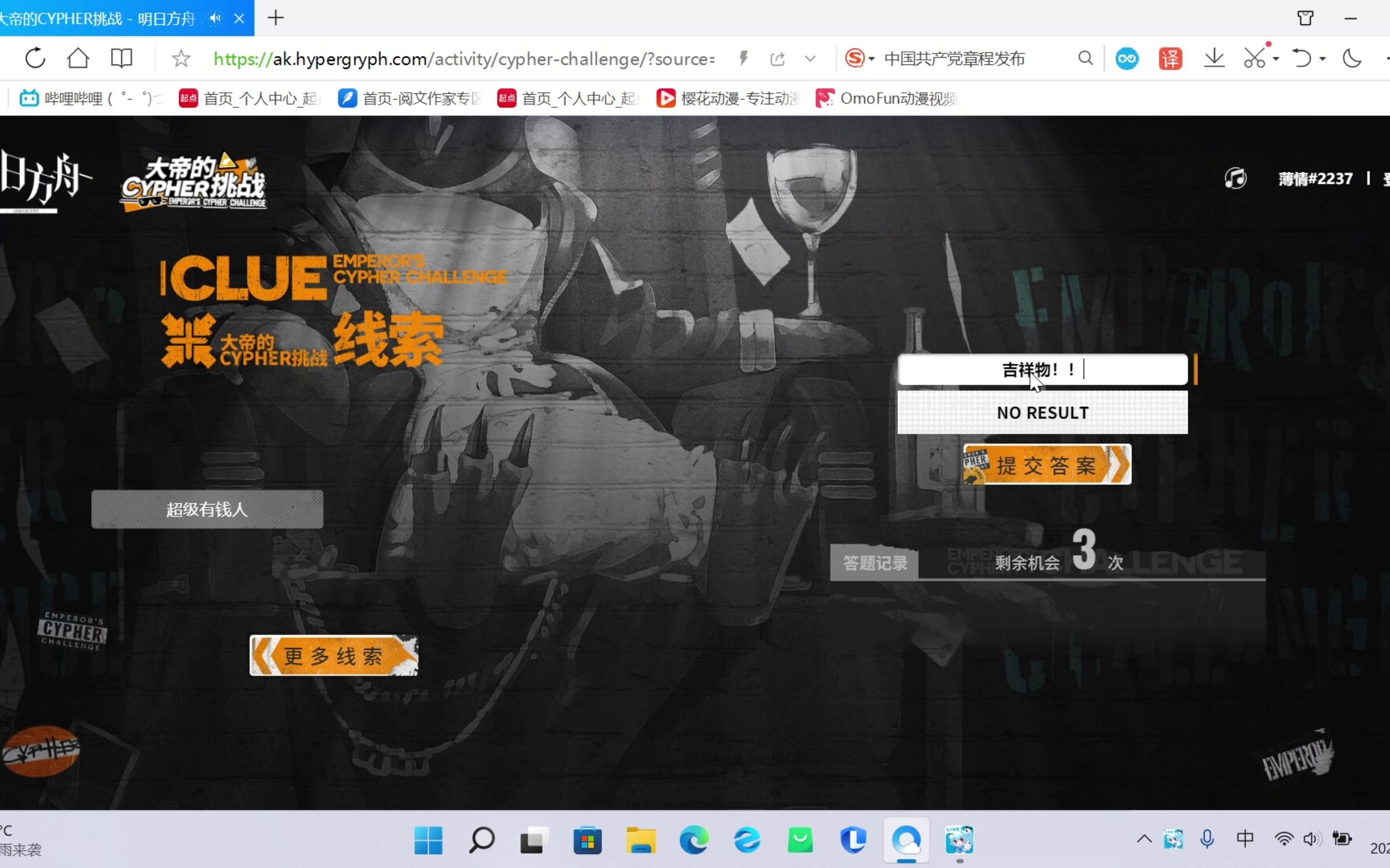1390x868 pixels.
Task: Open the blue infinity extension icon
Action: [1126, 58]
